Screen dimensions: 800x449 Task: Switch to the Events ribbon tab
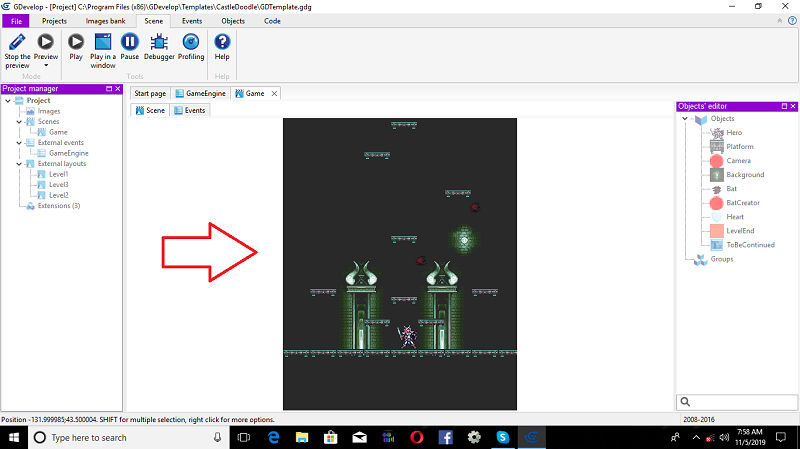click(192, 21)
